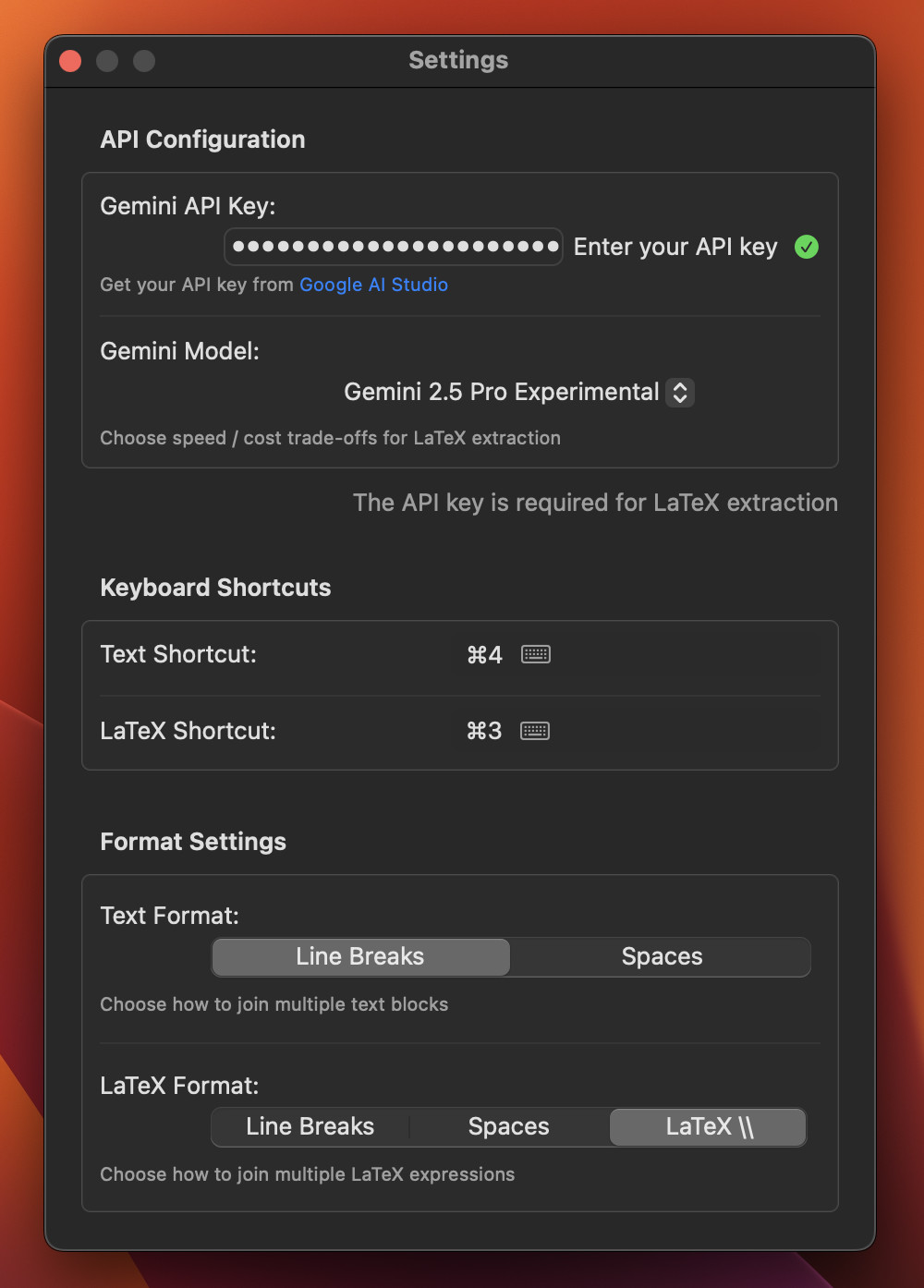Click the ⌘3 LaTeX Shortcut recorder
This screenshot has width=924, height=1288.
tap(484, 731)
